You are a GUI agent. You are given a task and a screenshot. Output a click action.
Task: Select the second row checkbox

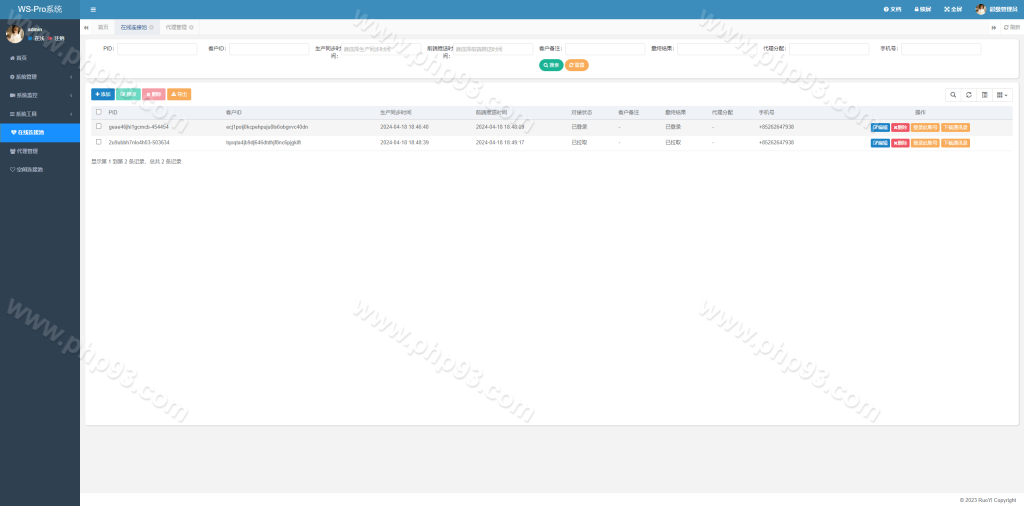click(98, 142)
